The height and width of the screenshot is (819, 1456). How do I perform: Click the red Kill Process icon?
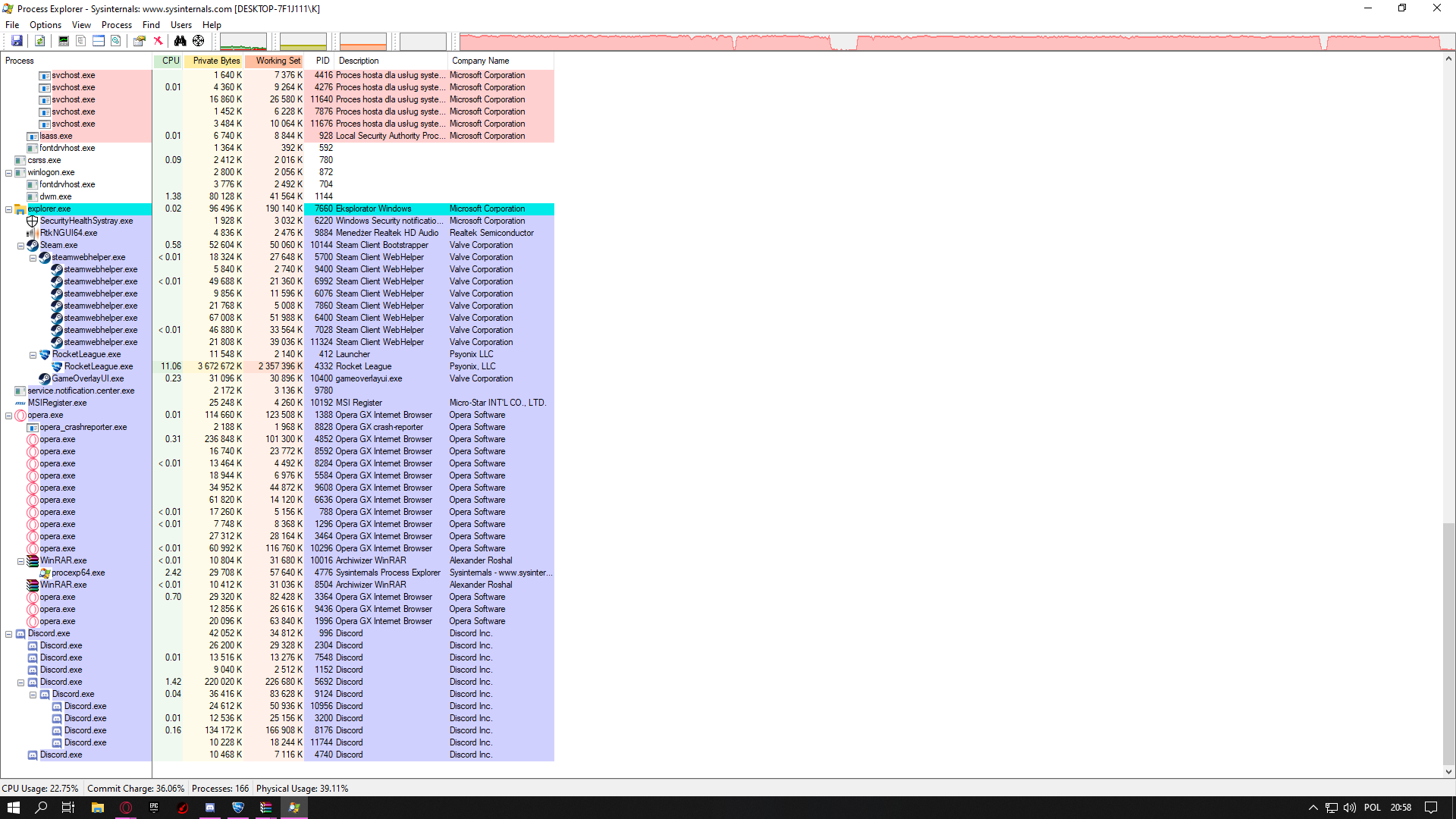(x=158, y=41)
